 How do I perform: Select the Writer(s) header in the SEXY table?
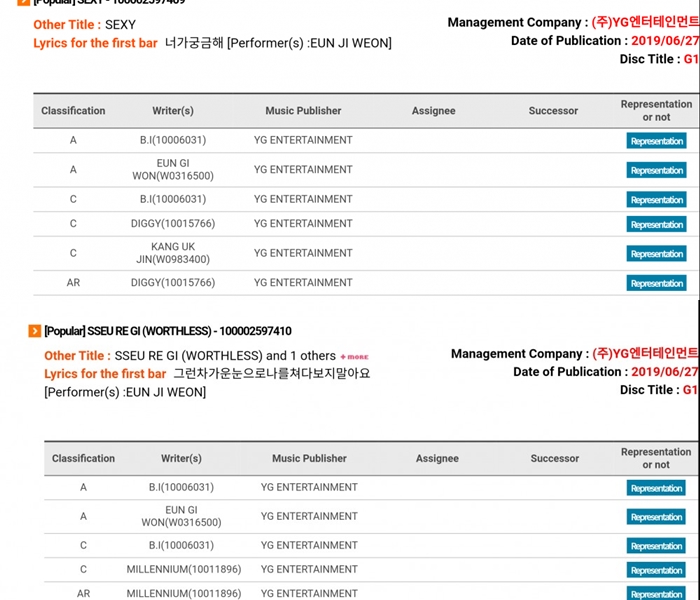[x=173, y=111]
